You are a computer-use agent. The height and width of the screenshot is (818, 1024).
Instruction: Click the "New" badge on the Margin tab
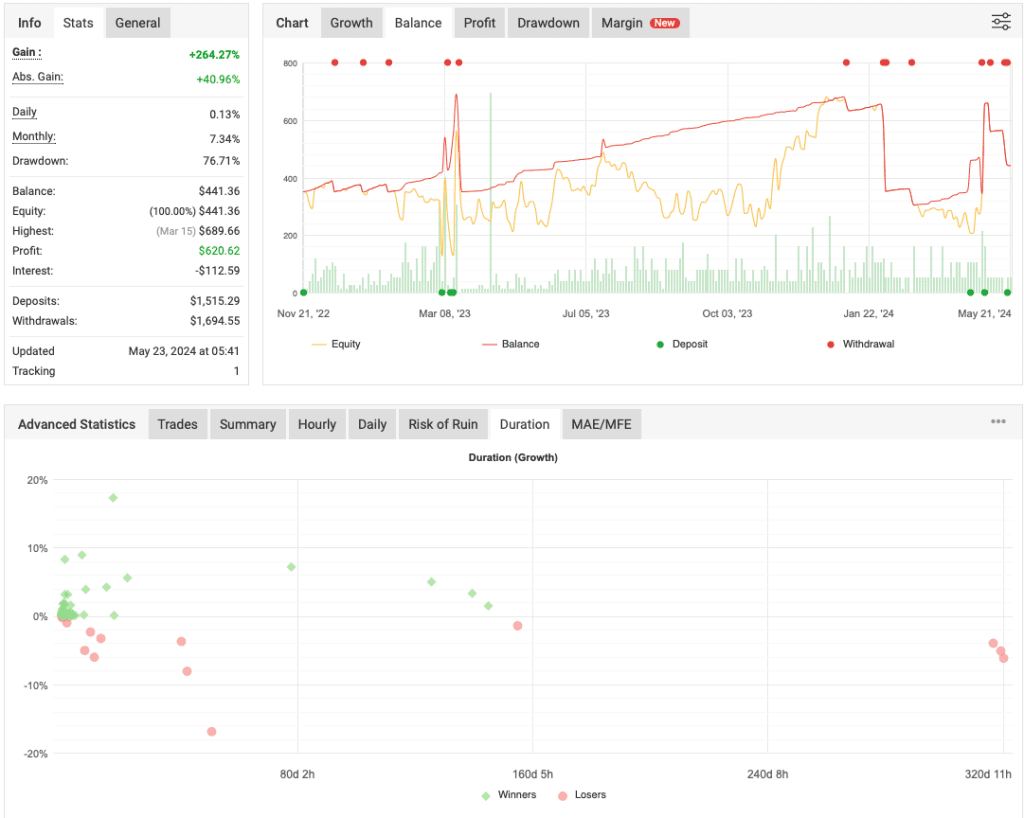pyautogui.click(x=666, y=21)
